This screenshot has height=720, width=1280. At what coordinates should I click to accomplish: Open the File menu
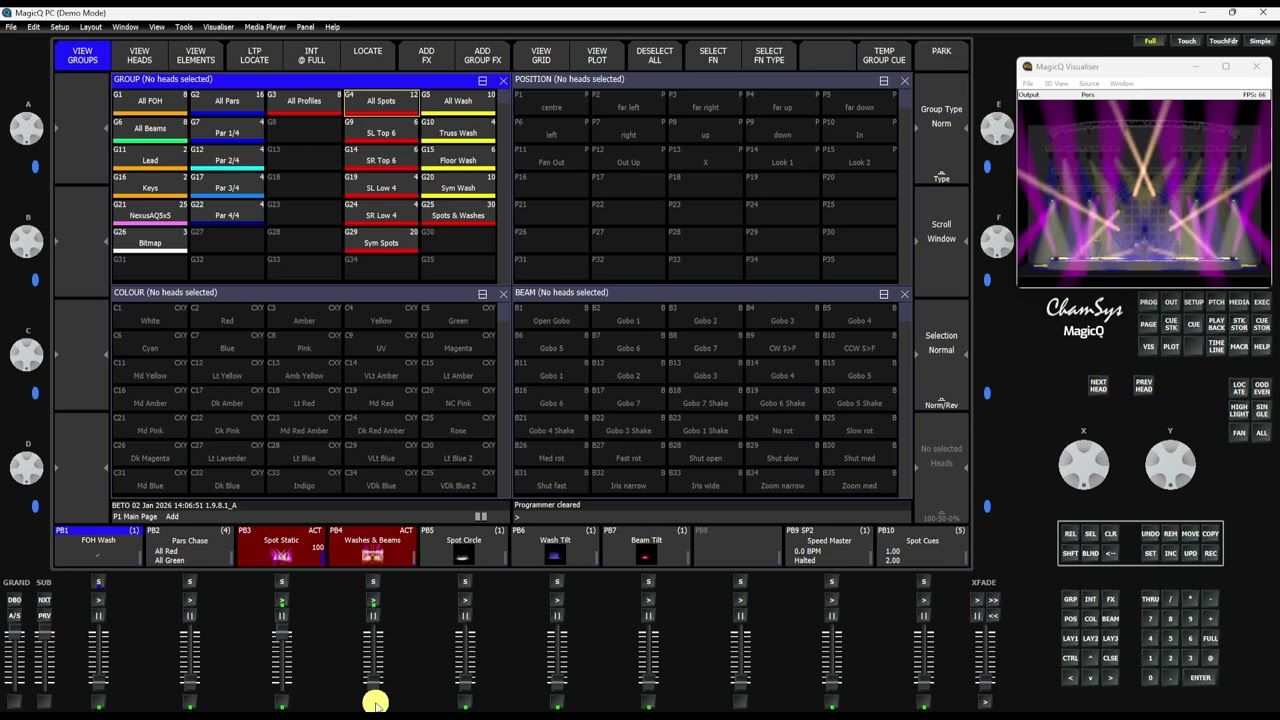click(11, 27)
